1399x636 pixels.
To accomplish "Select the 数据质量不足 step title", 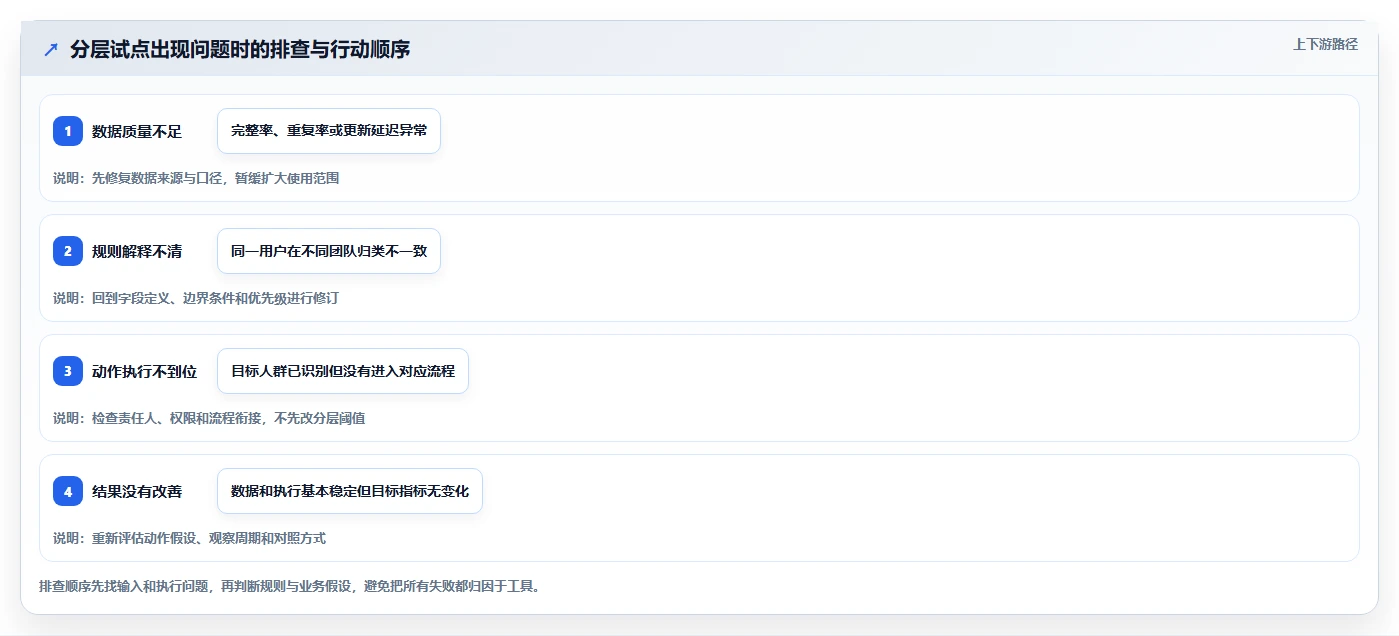I will tap(137, 131).
